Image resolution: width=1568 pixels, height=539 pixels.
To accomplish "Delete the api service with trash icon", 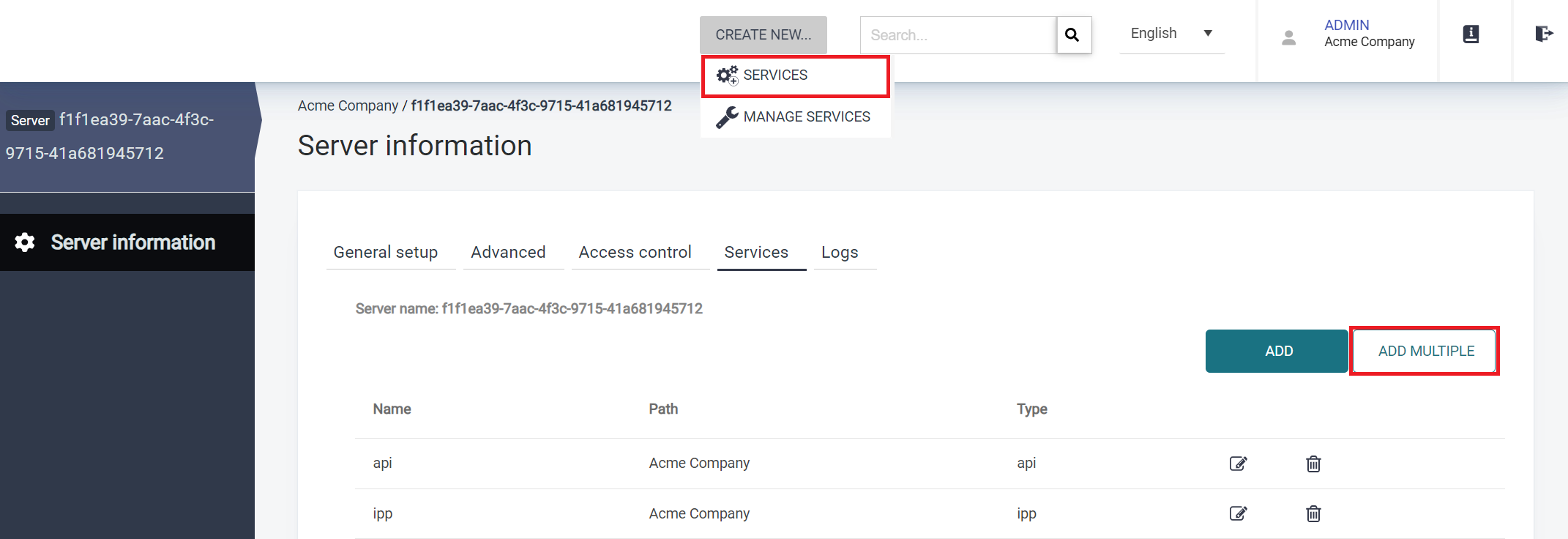I will point(1313,464).
